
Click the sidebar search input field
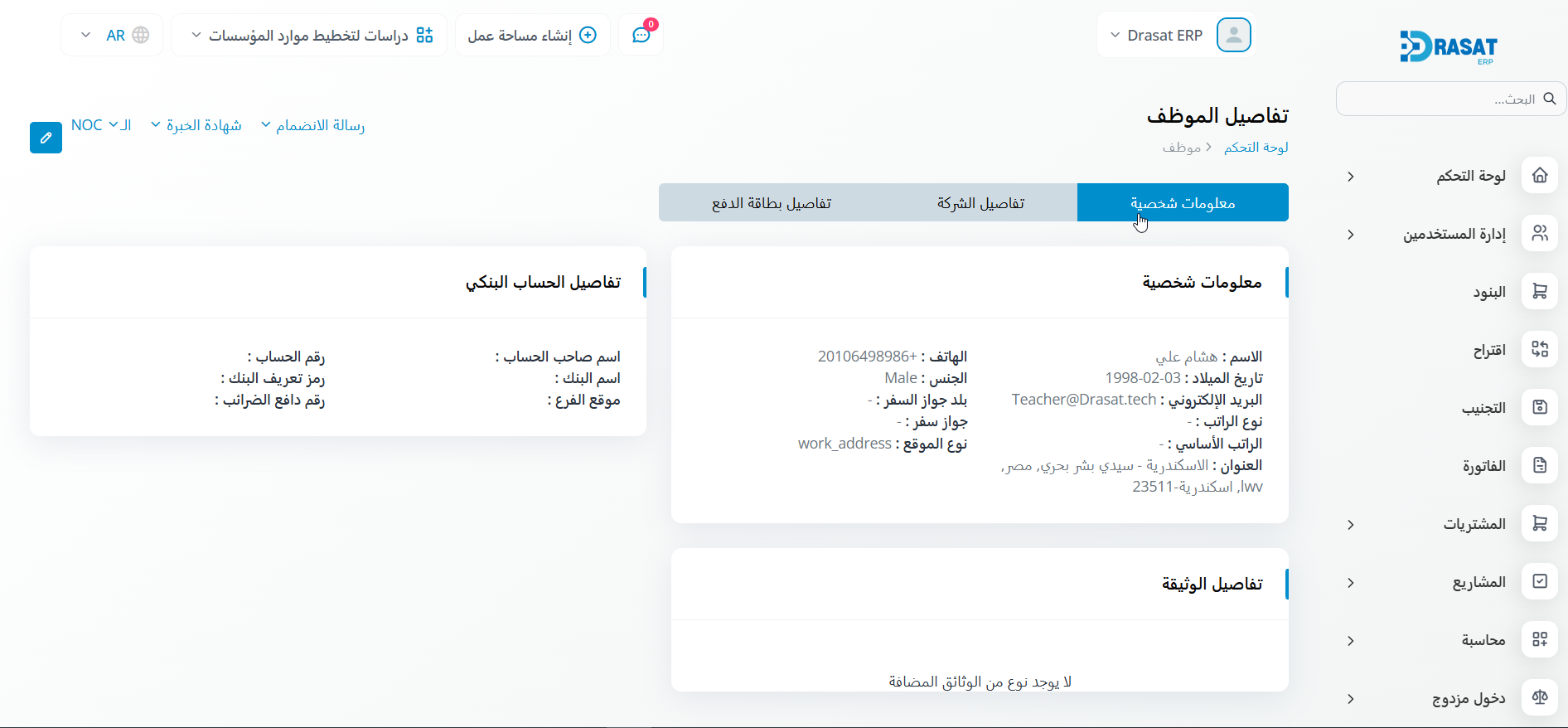[1442, 99]
